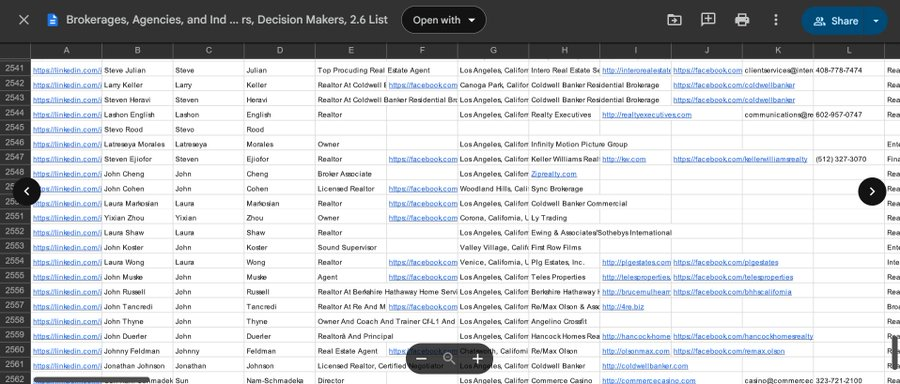Open the interorealestate link in row 2541

point(636,71)
